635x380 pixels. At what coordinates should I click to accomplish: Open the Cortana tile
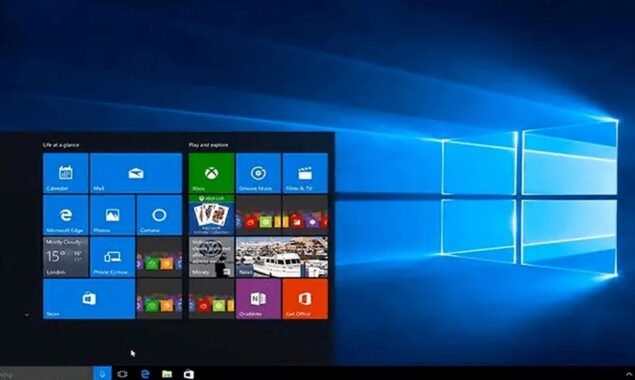point(159,215)
